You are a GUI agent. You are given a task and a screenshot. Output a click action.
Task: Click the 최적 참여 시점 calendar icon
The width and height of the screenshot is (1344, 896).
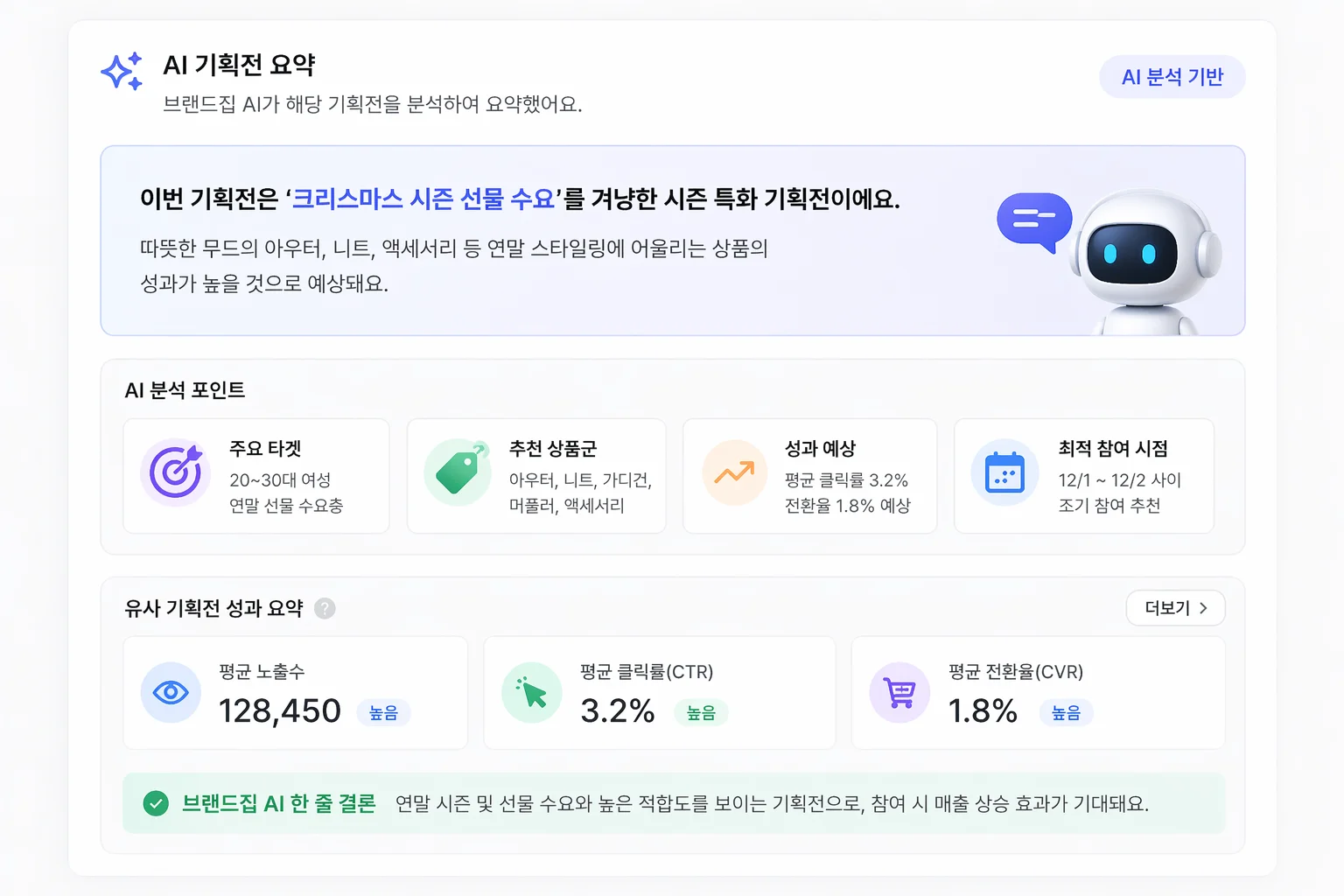1004,473
